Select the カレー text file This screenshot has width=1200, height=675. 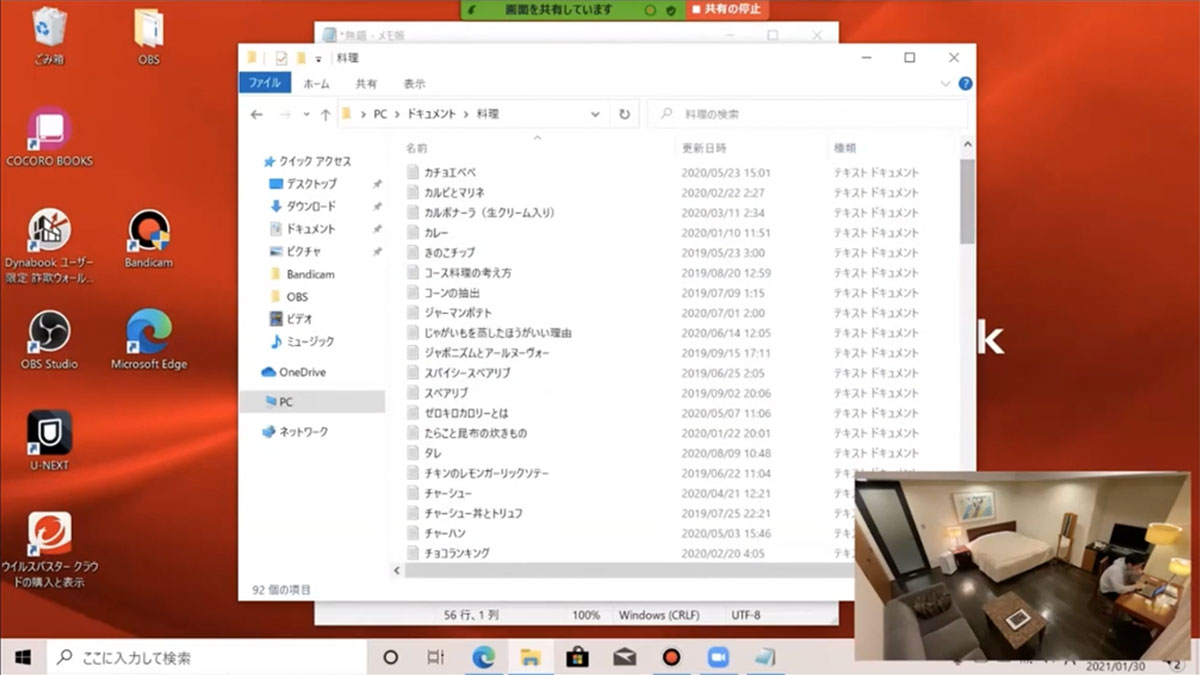click(x=434, y=232)
